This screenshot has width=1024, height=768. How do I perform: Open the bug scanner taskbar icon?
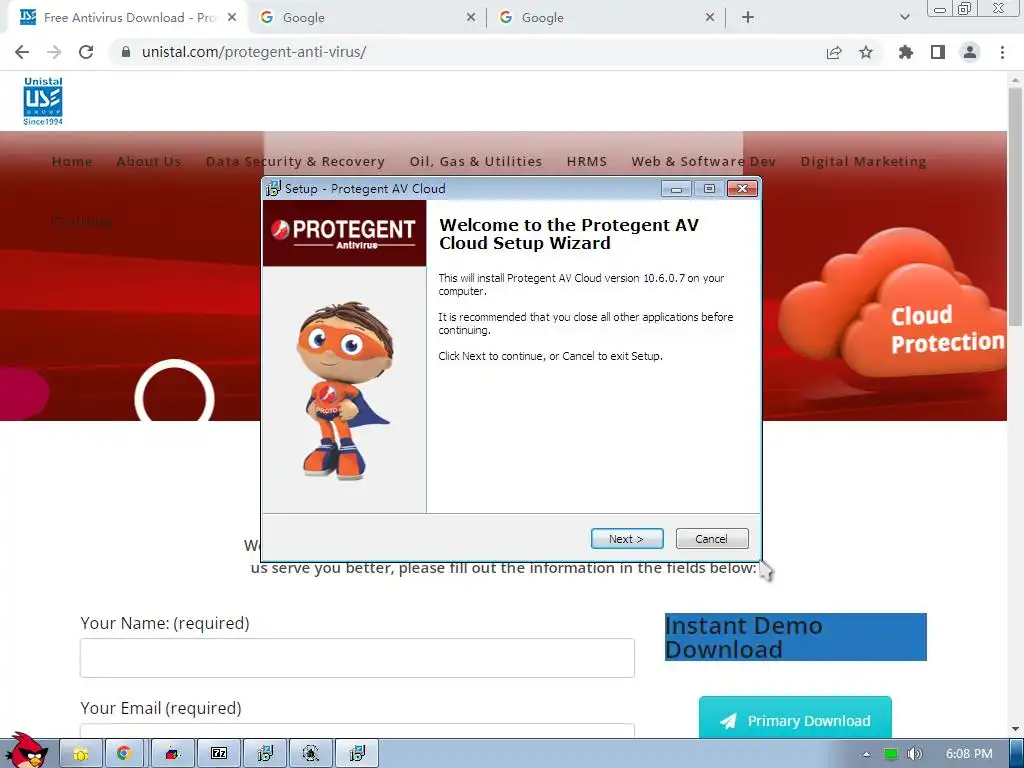[311, 754]
